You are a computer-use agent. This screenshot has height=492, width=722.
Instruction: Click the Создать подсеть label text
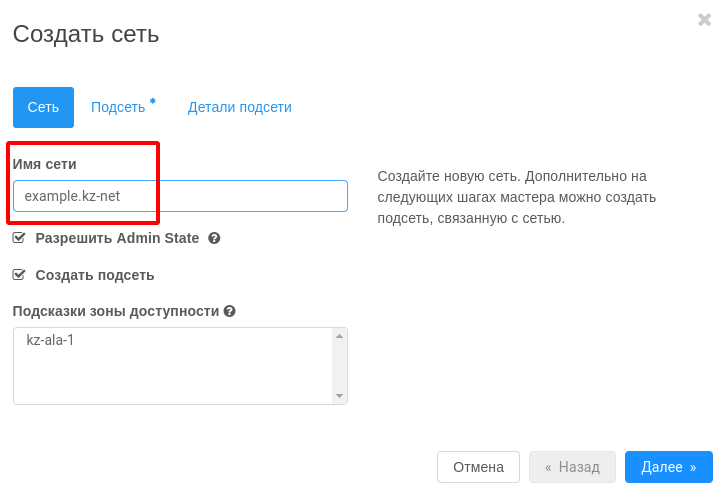tap(95, 275)
